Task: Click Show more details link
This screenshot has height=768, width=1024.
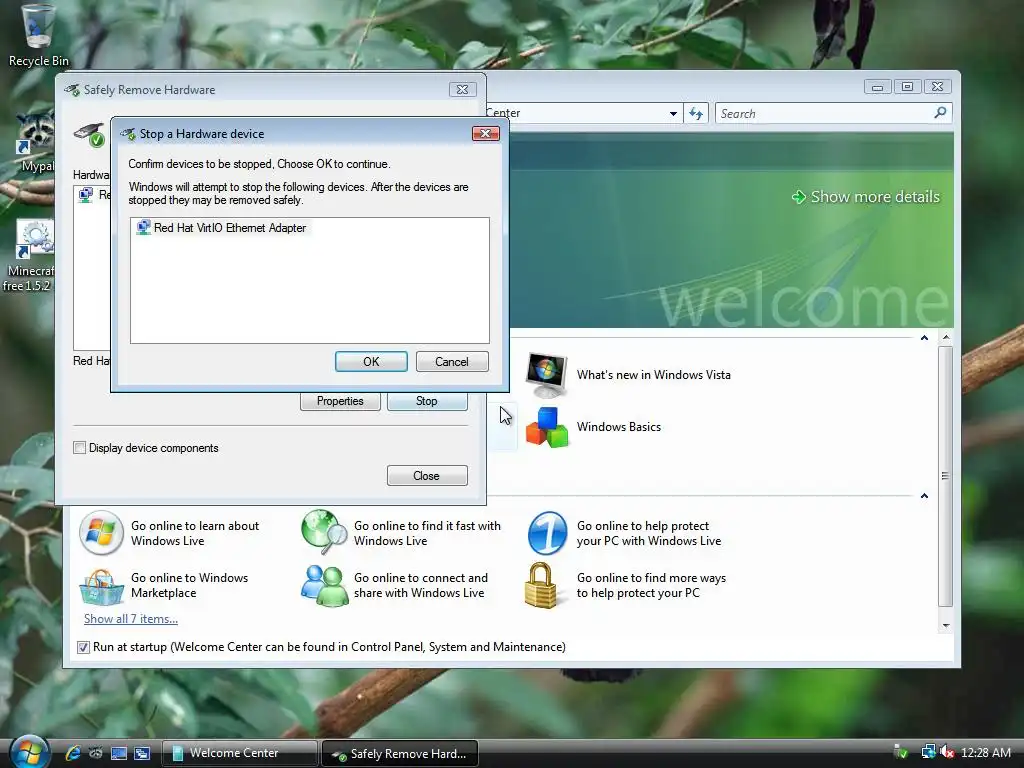Action: [875, 197]
